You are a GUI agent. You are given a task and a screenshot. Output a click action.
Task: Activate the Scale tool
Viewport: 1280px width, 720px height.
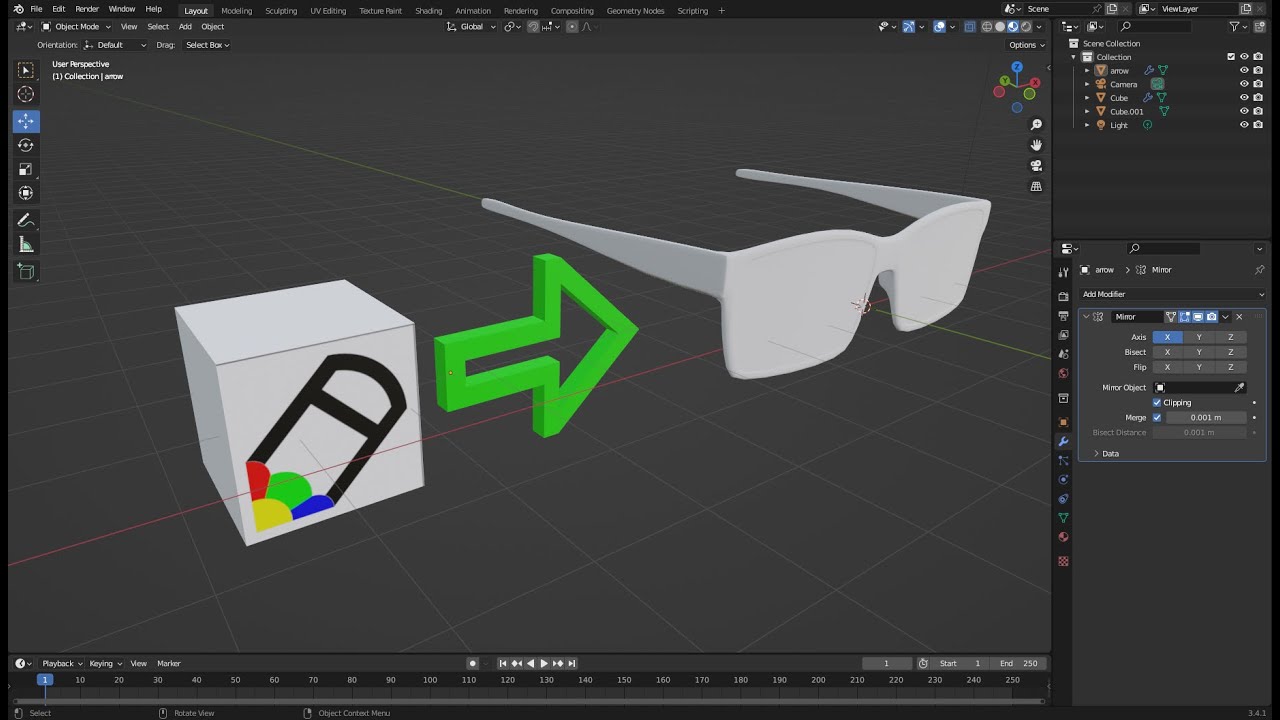[x=26, y=169]
